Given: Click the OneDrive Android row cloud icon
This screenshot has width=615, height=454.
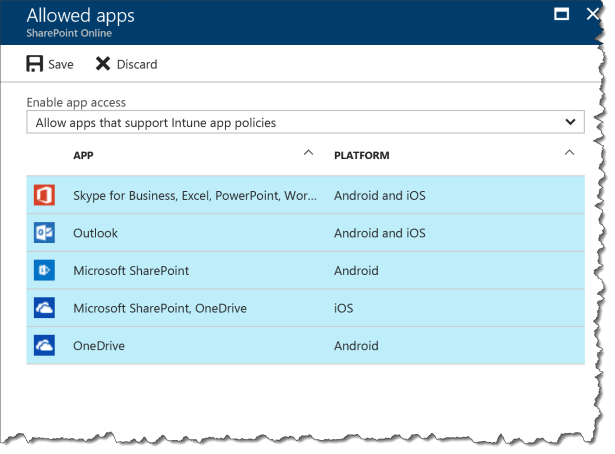Looking at the screenshot, I should pos(44,345).
